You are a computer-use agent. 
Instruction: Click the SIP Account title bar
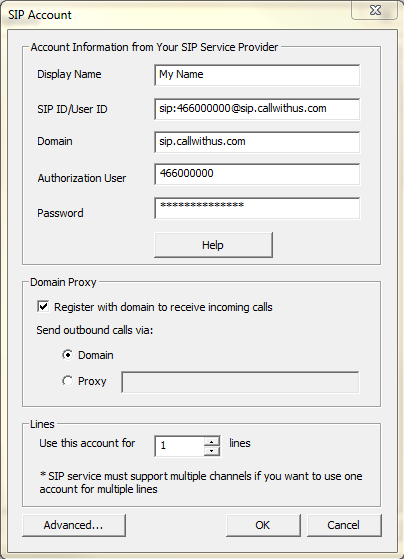pos(178,15)
